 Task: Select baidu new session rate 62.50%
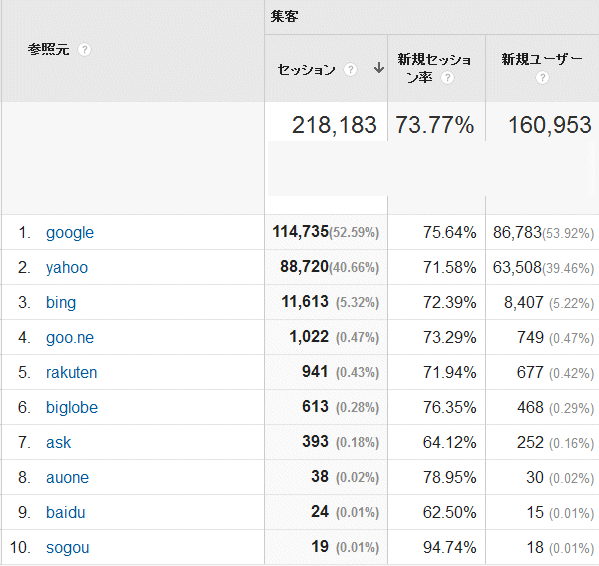pos(450,513)
